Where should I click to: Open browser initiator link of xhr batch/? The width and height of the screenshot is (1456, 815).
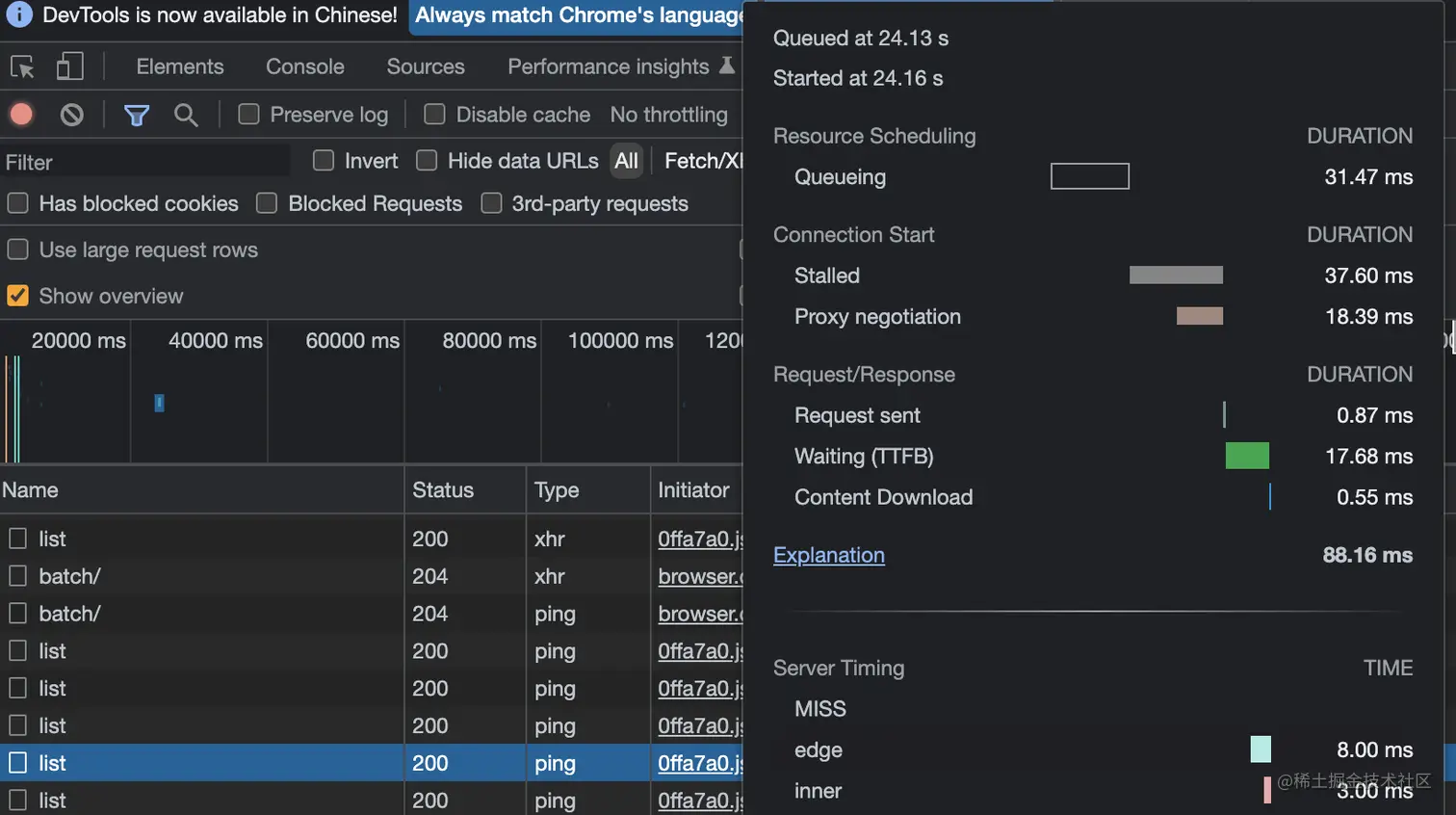700,576
